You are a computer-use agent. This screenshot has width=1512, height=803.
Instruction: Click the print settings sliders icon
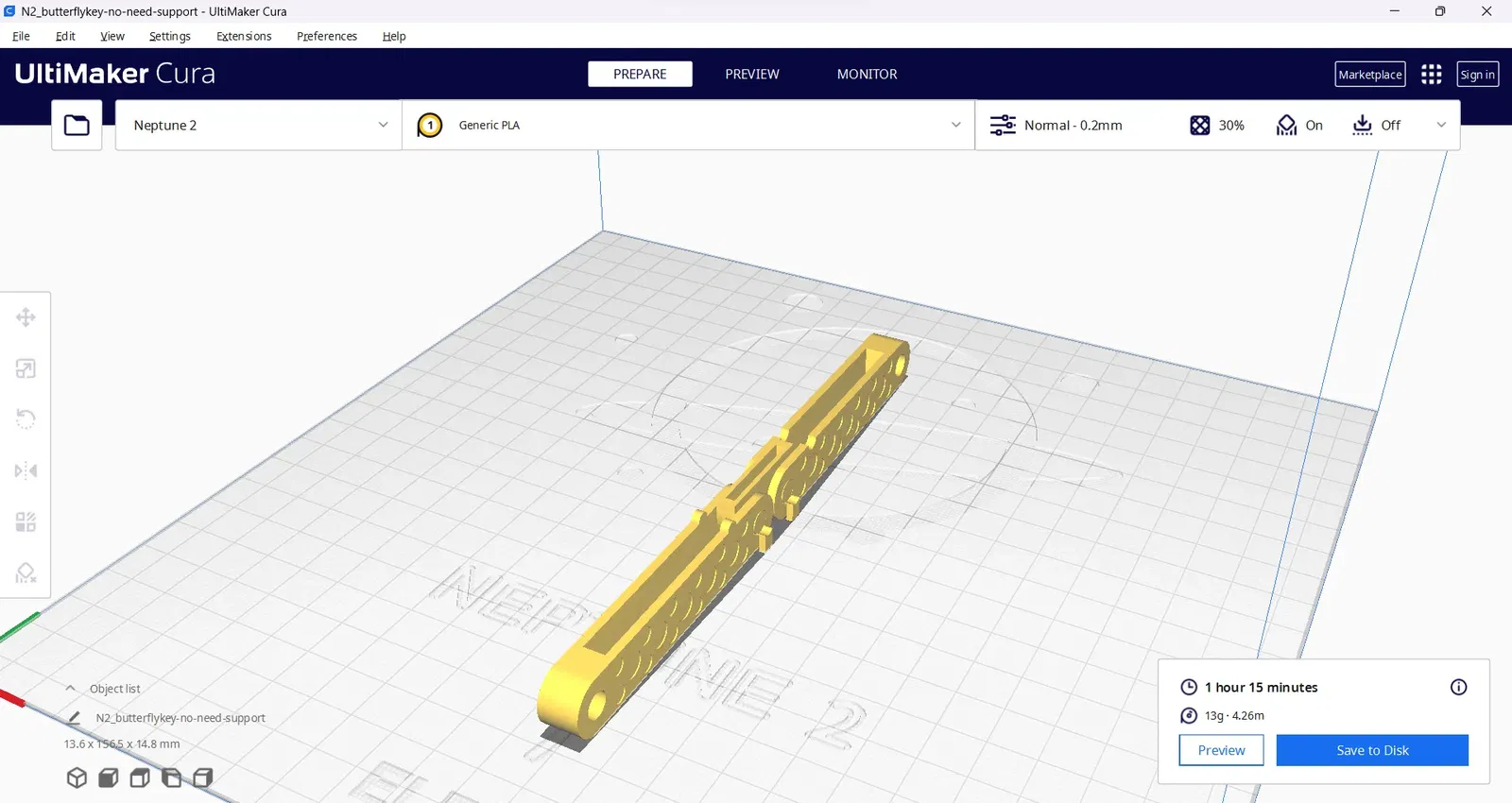pos(1003,125)
